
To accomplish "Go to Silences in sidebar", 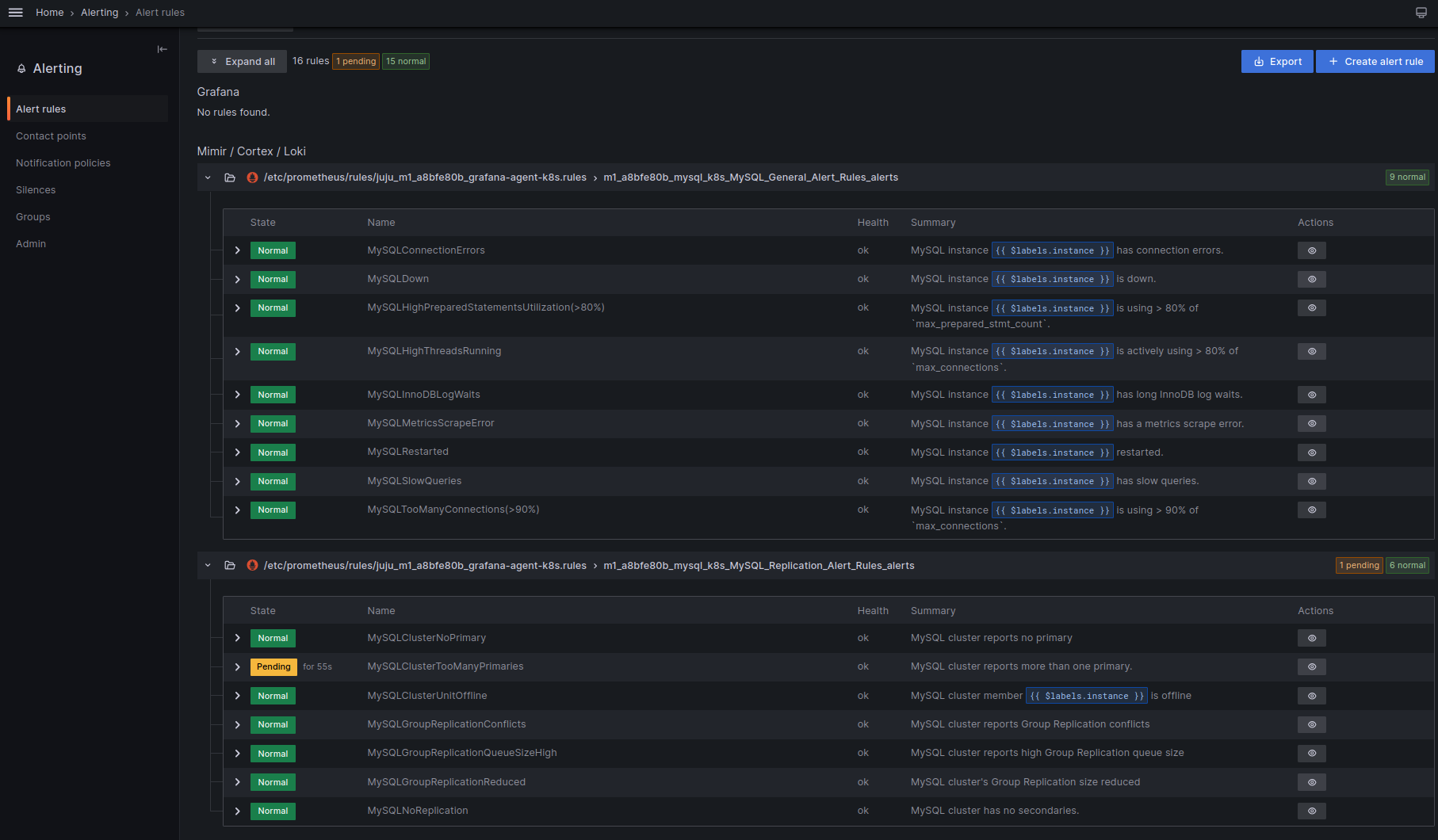I will coord(36,189).
